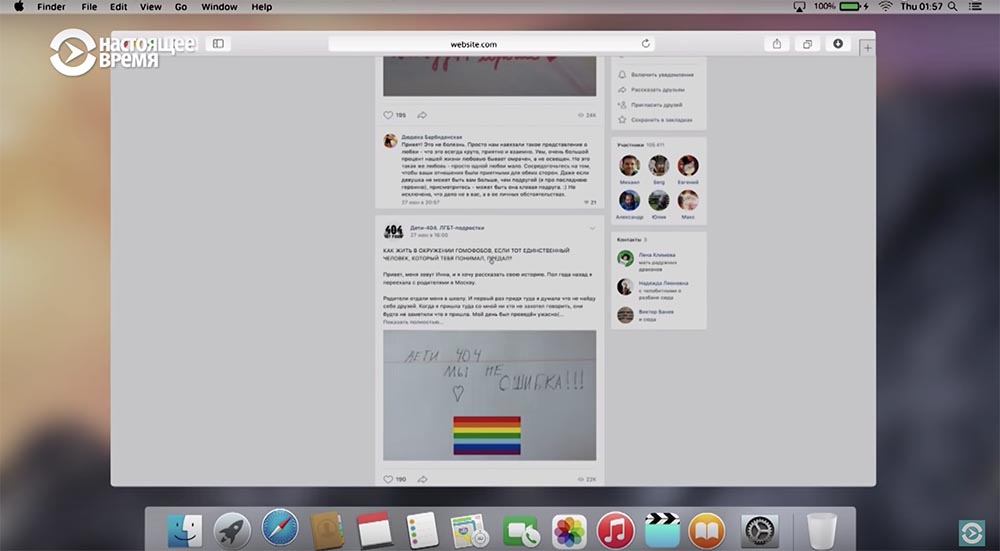Open Notification Center in menu bar
Image resolution: width=1000 pixels, height=551 pixels.
[975, 6]
